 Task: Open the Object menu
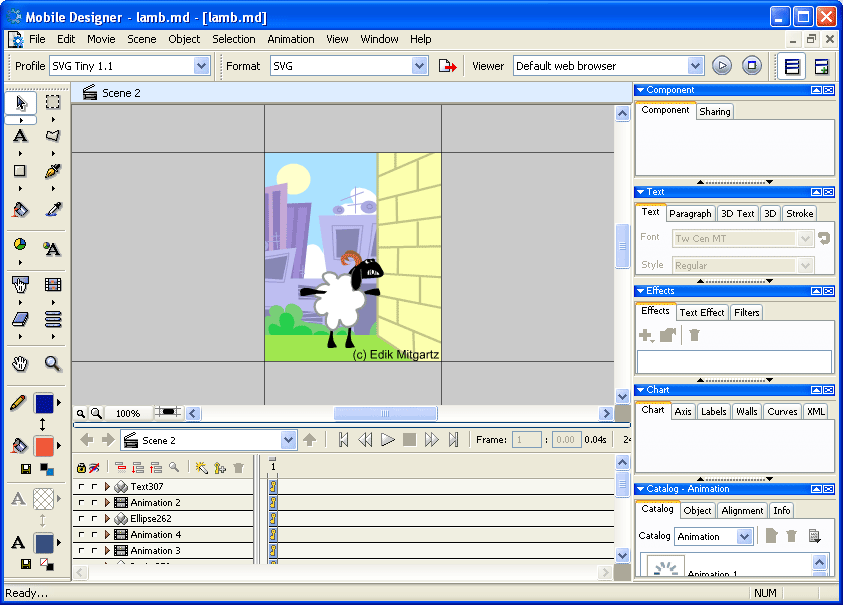184,39
